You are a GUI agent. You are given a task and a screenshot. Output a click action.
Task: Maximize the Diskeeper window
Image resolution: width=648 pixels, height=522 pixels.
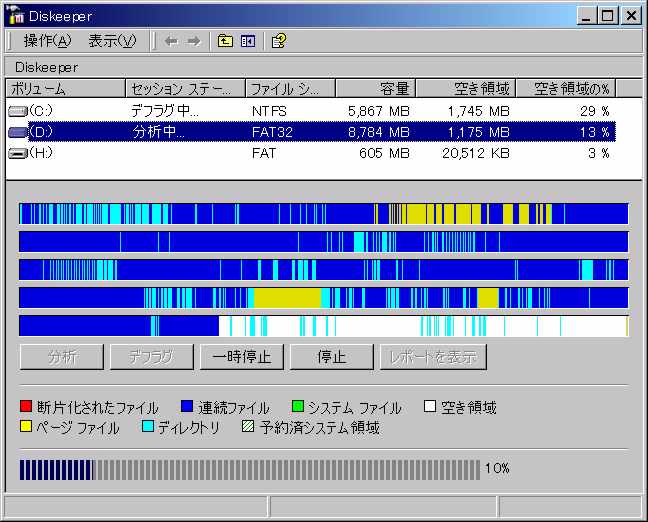[608, 16]
